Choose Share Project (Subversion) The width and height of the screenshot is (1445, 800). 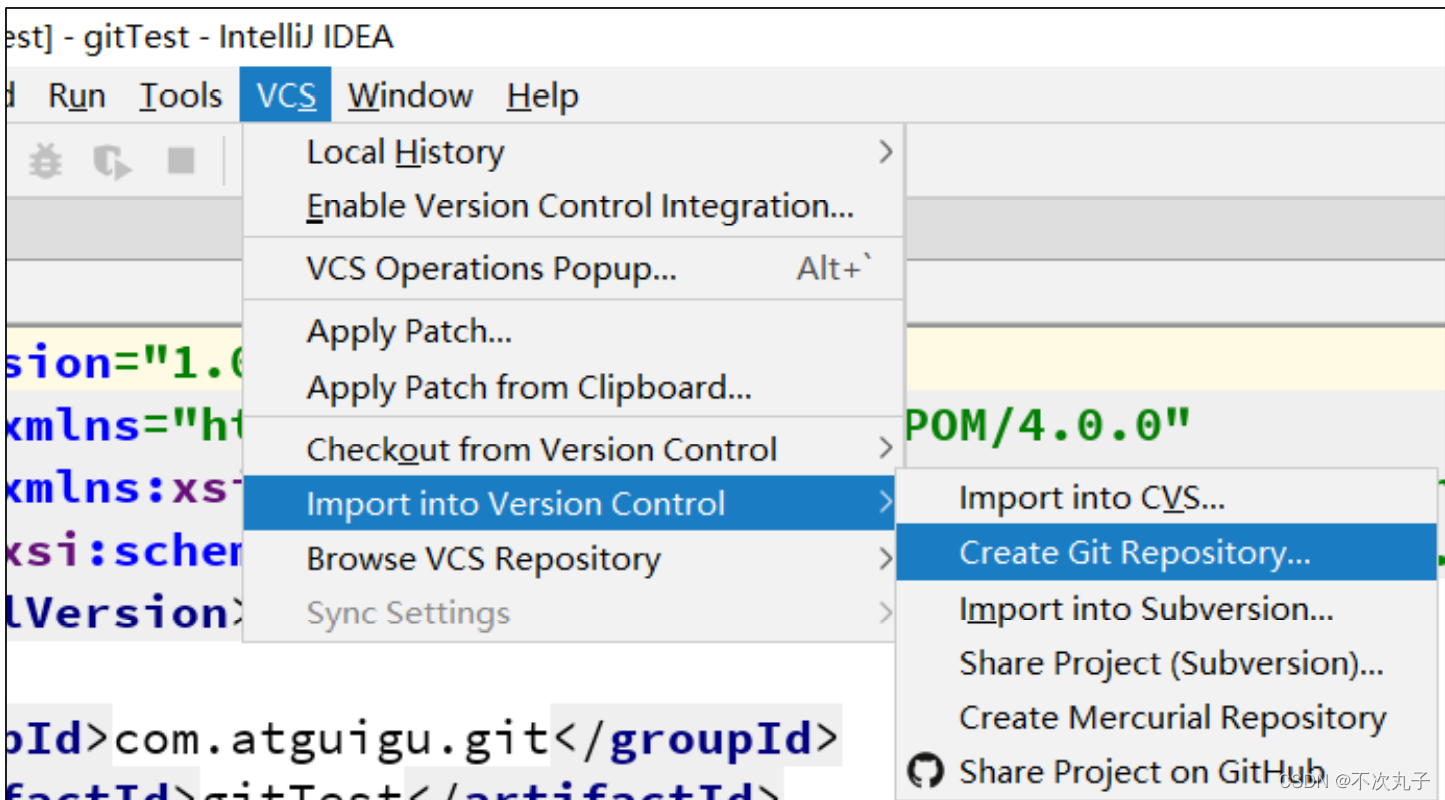pyautogui.click(x=1170, y=662)
